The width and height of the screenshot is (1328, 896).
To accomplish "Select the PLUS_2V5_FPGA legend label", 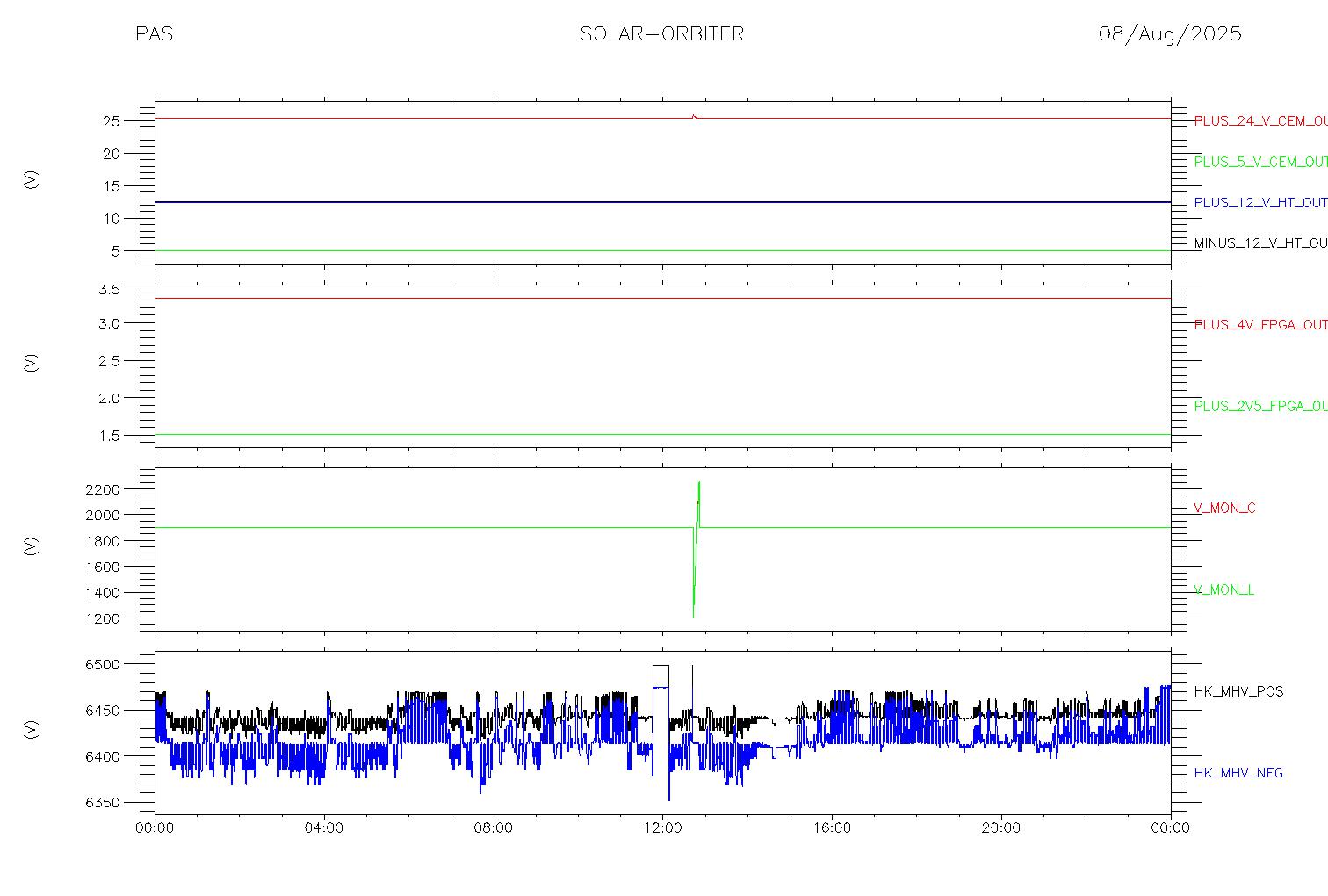I will click(1260, 406).
